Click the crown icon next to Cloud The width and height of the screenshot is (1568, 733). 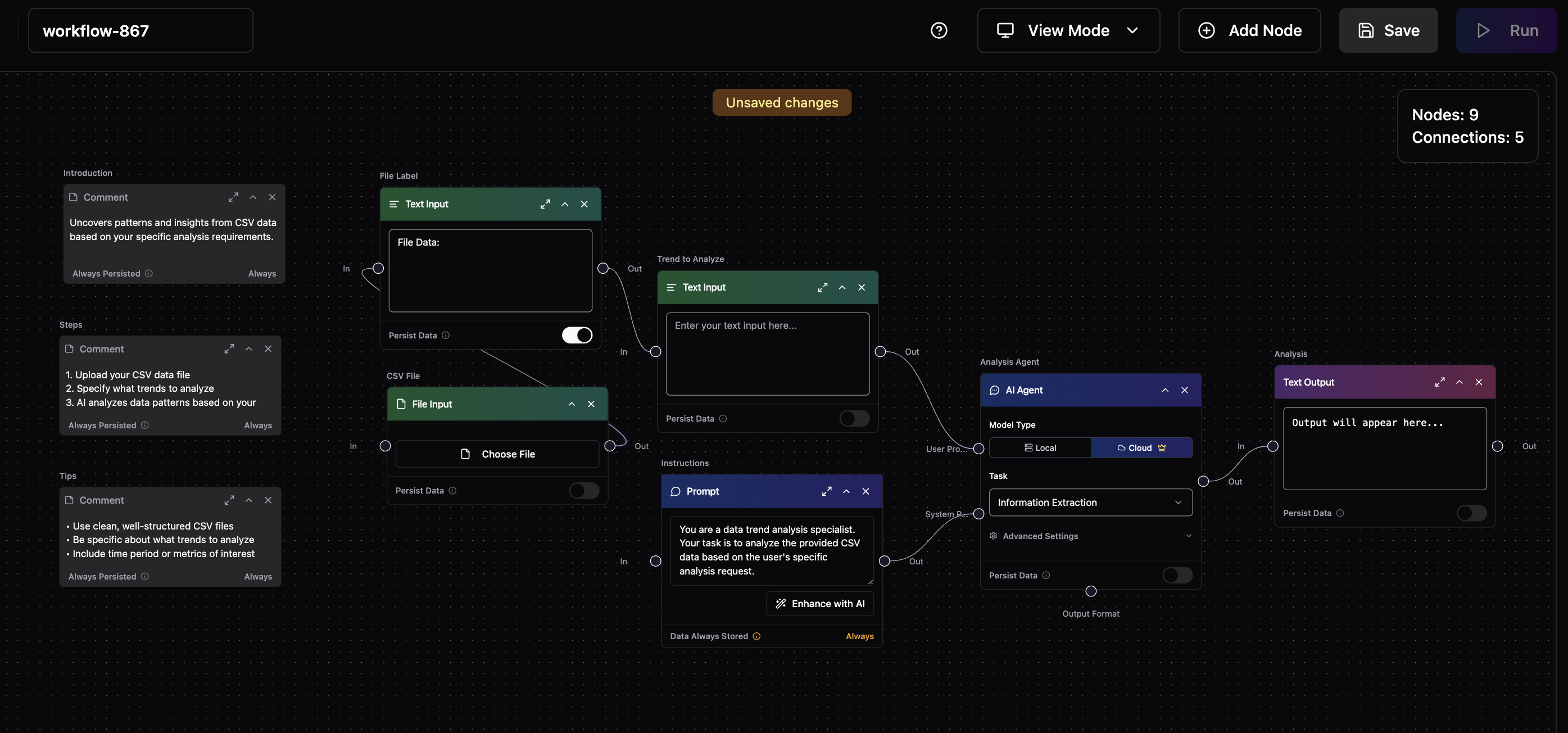click(x=1162, y=447)
